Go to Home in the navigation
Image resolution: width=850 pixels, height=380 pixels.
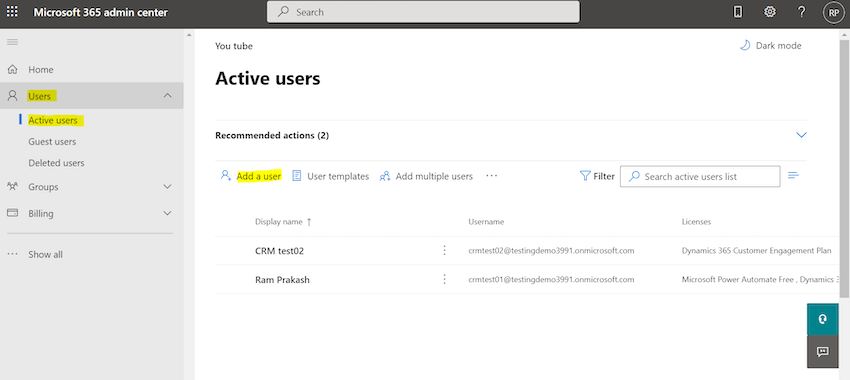[41, 69]
